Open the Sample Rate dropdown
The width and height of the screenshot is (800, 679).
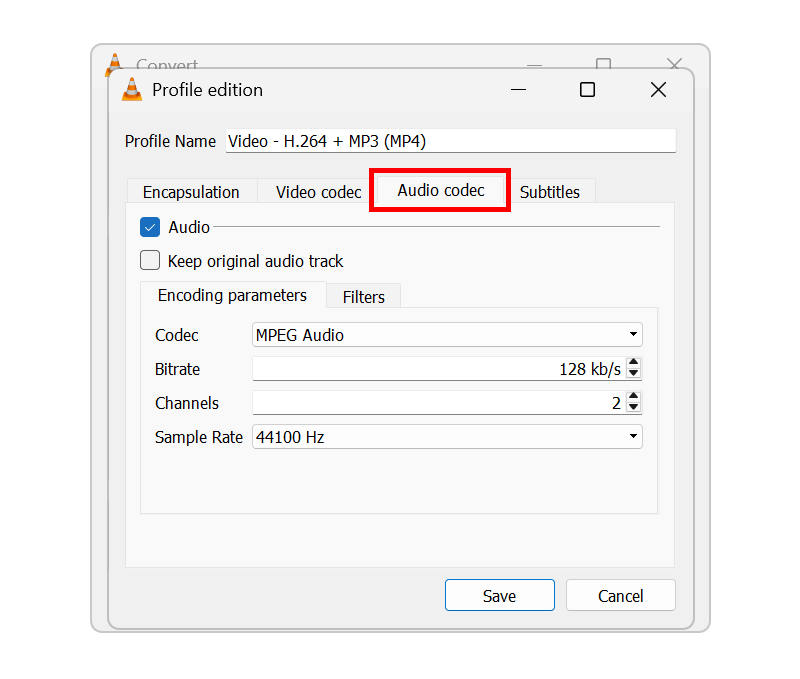(x=447, y=437)
